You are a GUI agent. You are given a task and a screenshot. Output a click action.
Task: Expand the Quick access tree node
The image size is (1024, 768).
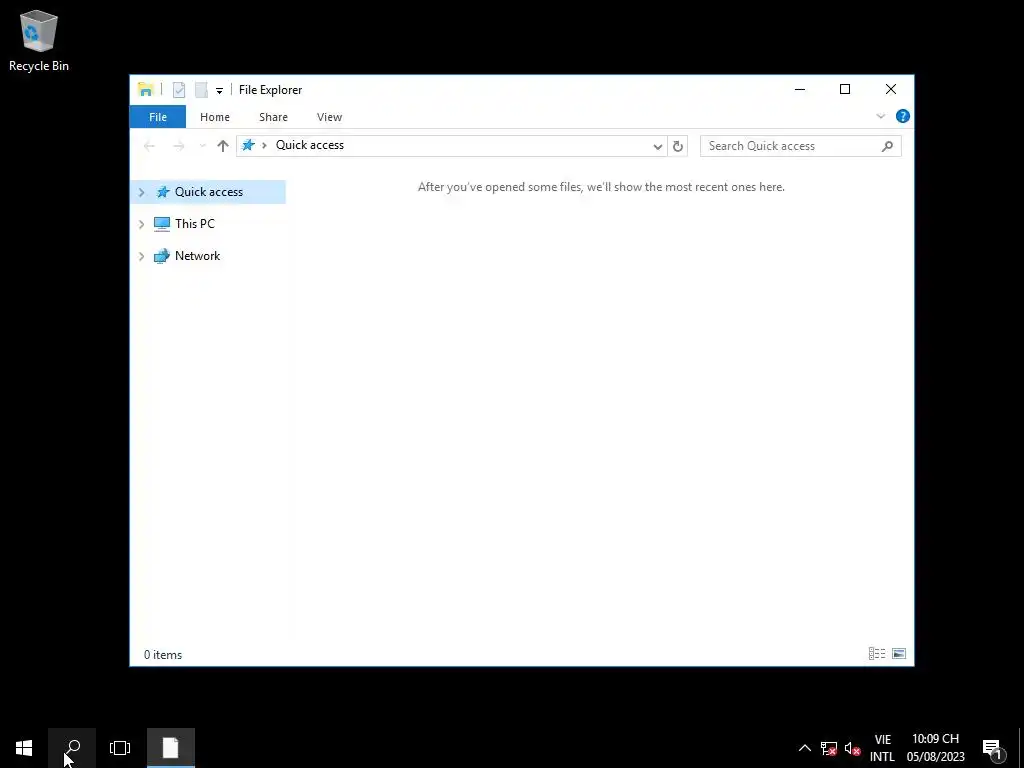pos(141,192)
